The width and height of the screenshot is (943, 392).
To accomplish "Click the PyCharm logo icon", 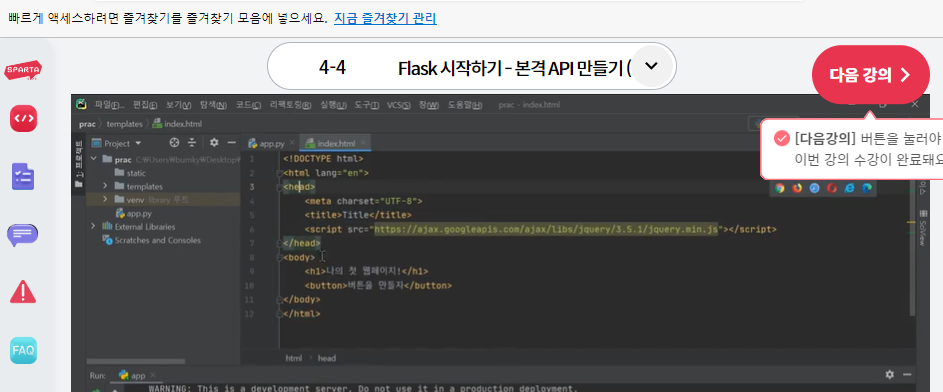I will click(x=81, y=105).
